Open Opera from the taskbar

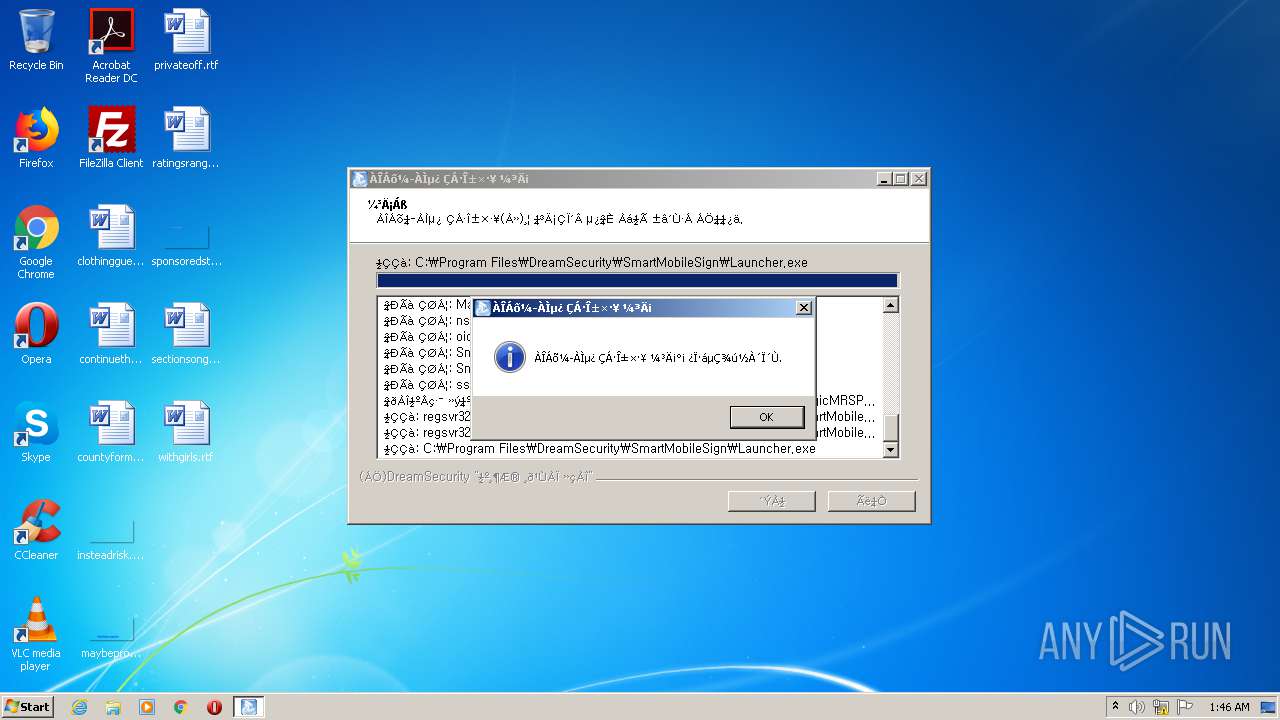click(214, 707)
